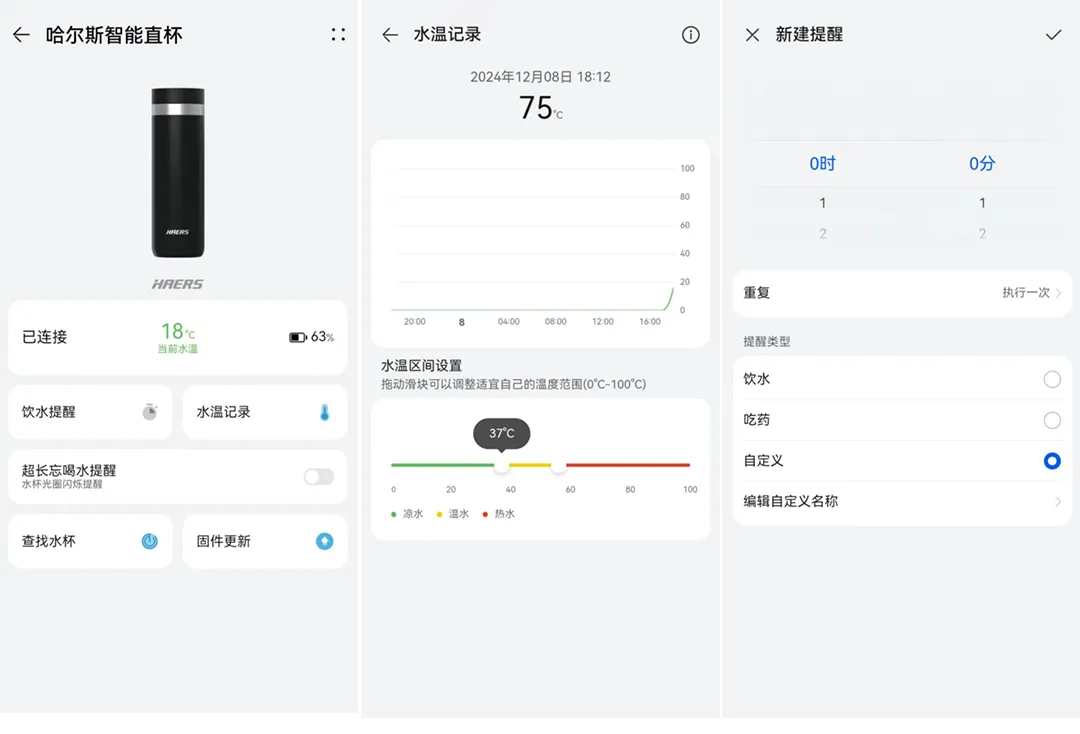Select 0分 in the minute picker

tap(982, 163)
